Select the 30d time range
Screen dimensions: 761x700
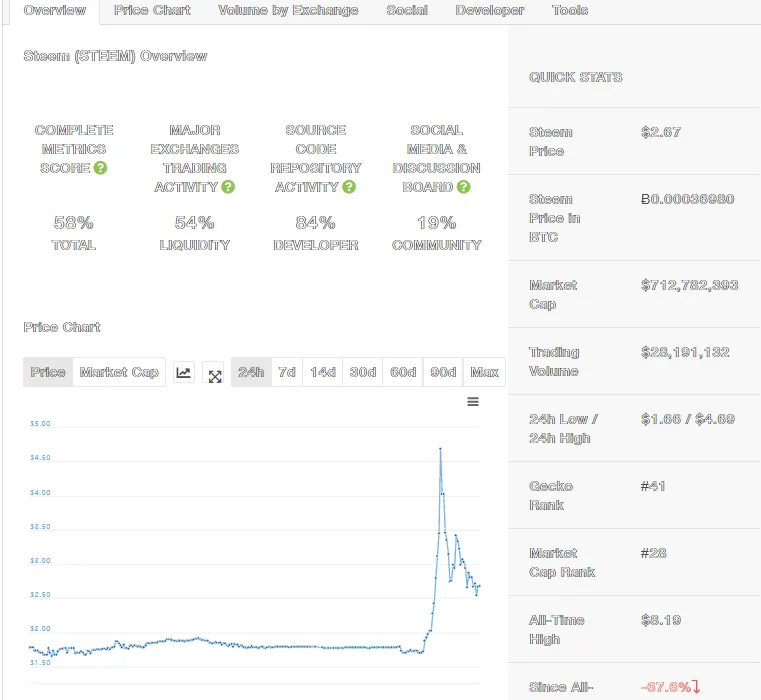363,372
